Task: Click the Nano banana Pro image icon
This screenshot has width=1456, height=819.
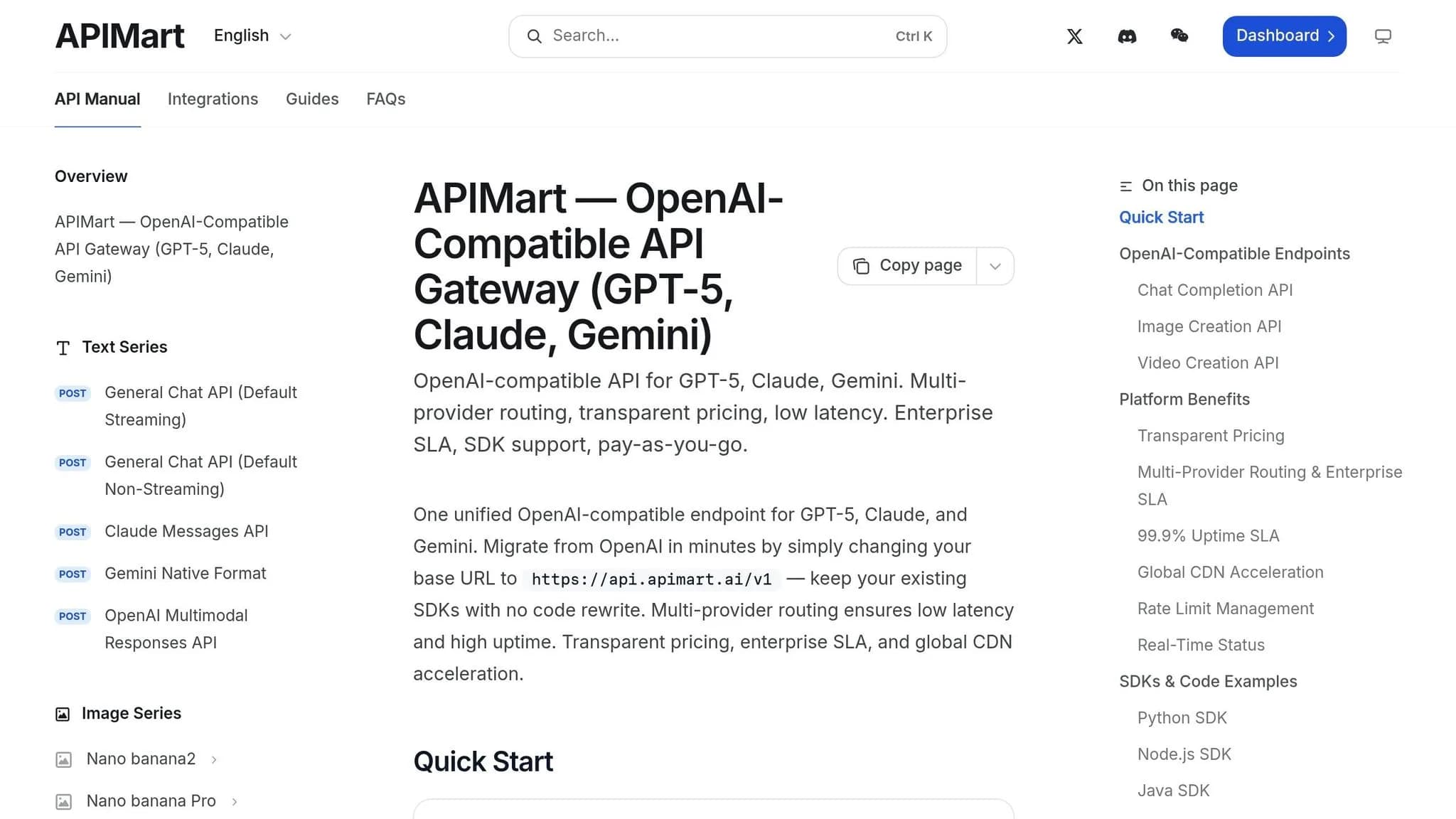Action: [x=63, y=801]
